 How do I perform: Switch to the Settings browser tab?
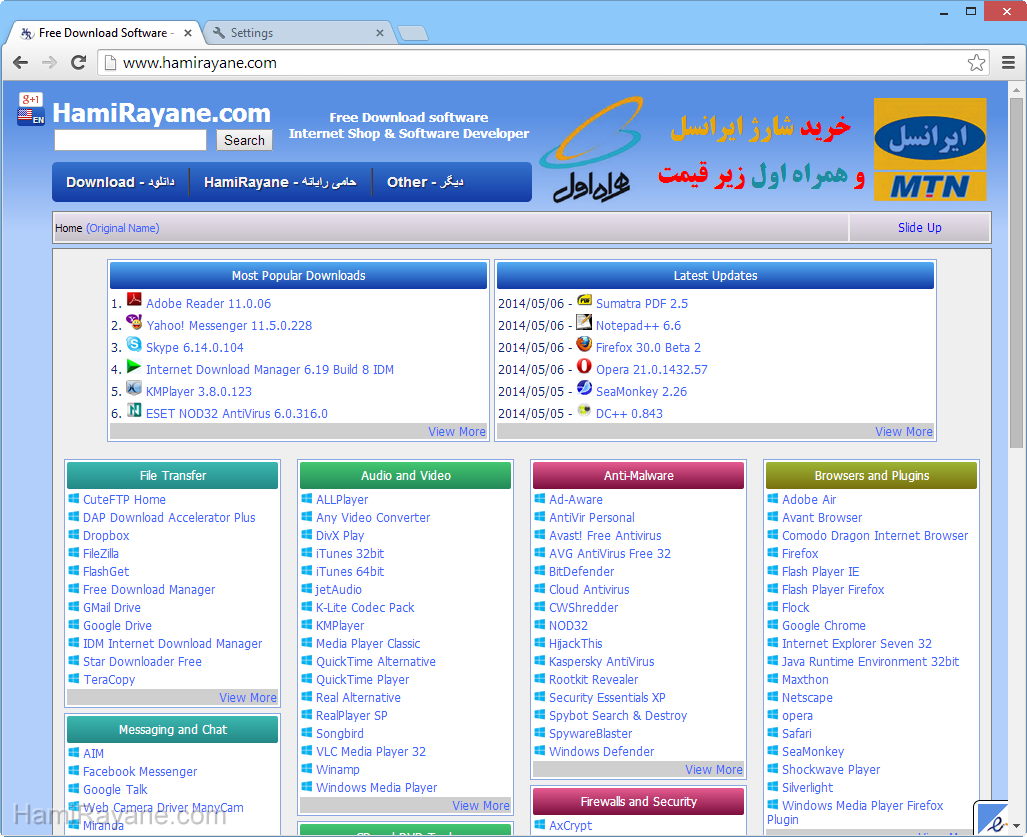(298, 33)
